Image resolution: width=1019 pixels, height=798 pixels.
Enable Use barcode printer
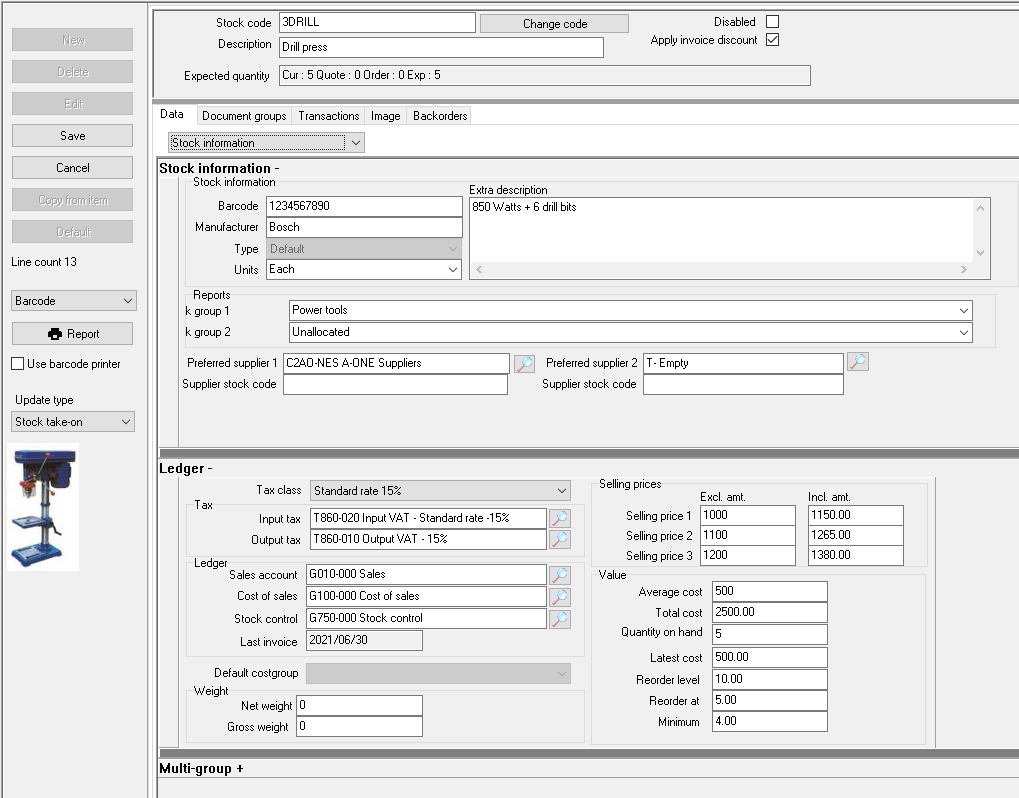[16, 364]
